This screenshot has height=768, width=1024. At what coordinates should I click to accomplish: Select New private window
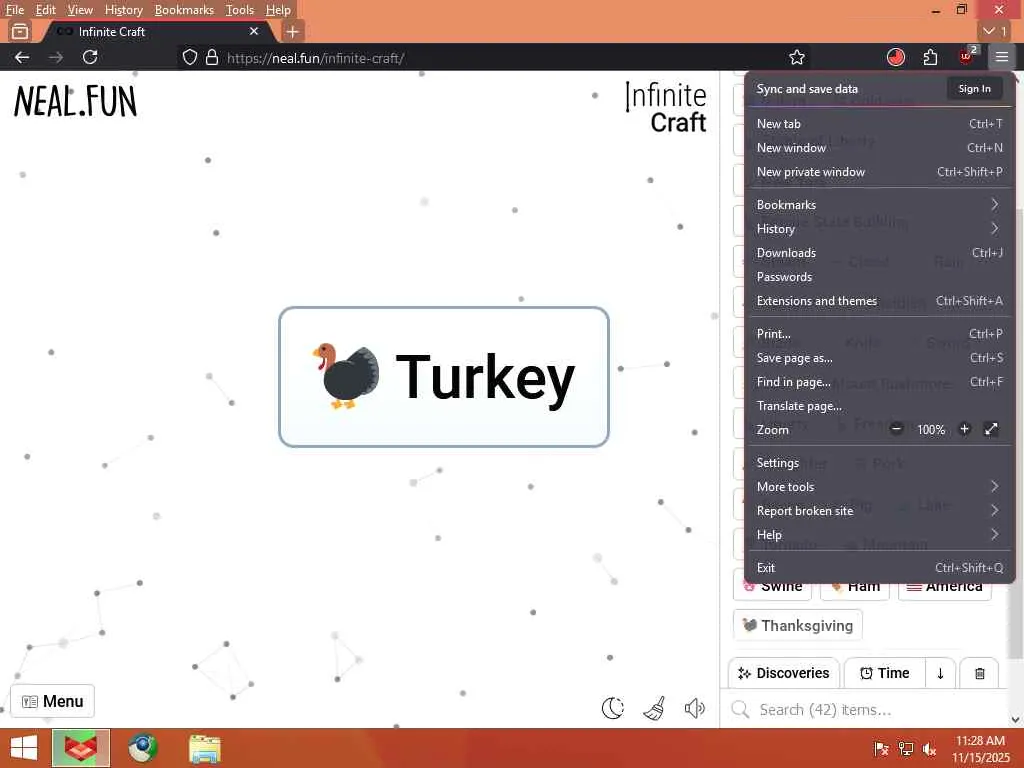coord(880,172)
